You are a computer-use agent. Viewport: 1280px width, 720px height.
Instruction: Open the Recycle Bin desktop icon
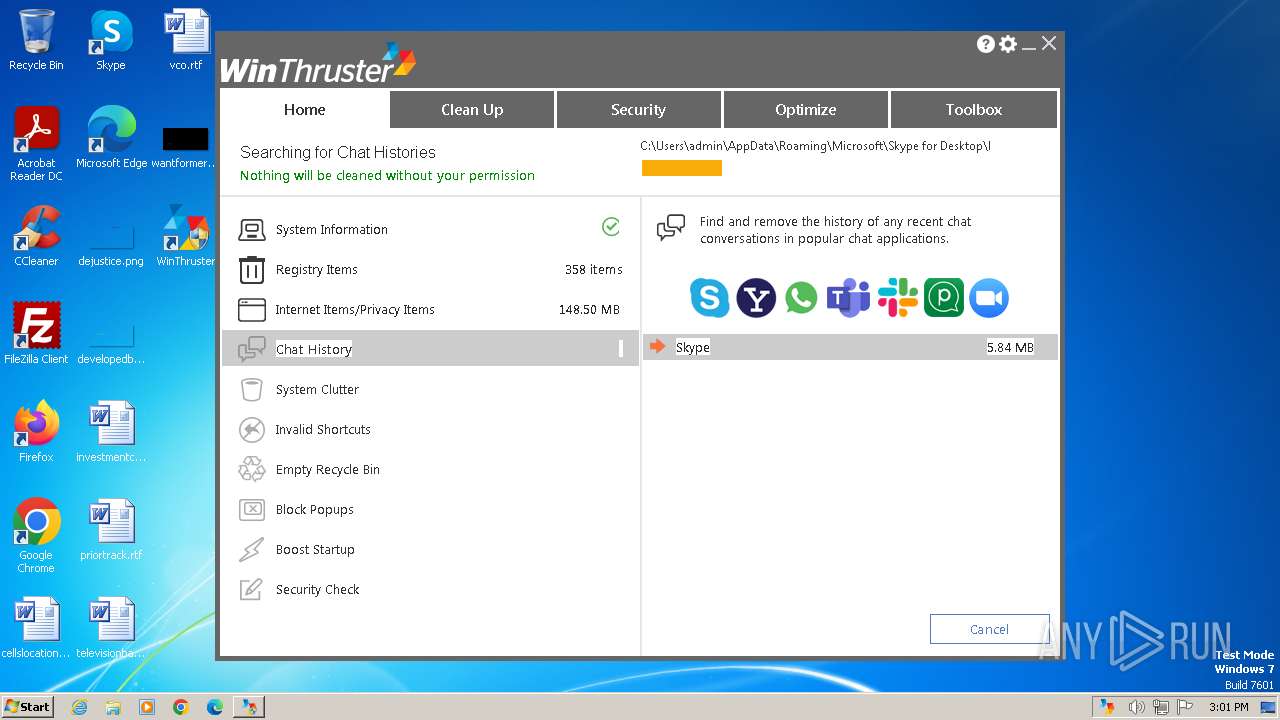coord(36,41)
